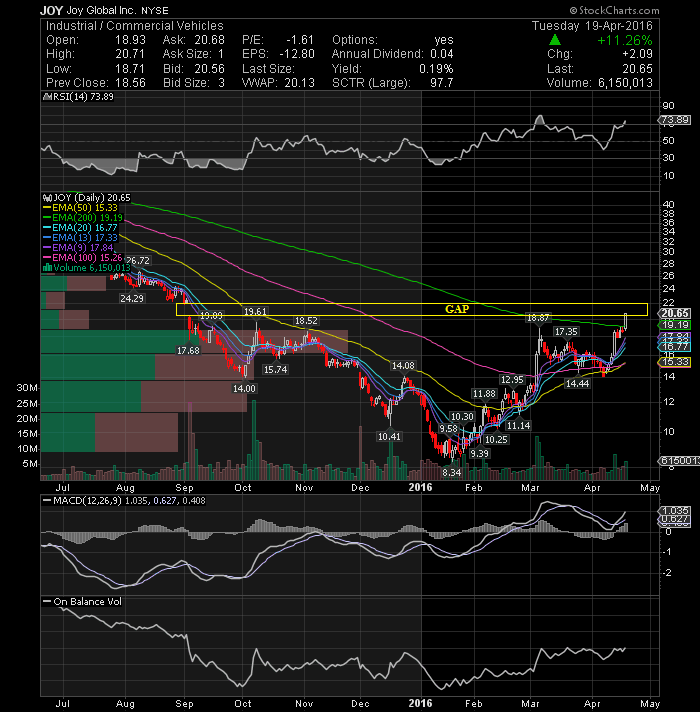The image size is (700, 712).
Task: Click the yellow 15.33 tag on right axis
Action: (x=675, y=362)
